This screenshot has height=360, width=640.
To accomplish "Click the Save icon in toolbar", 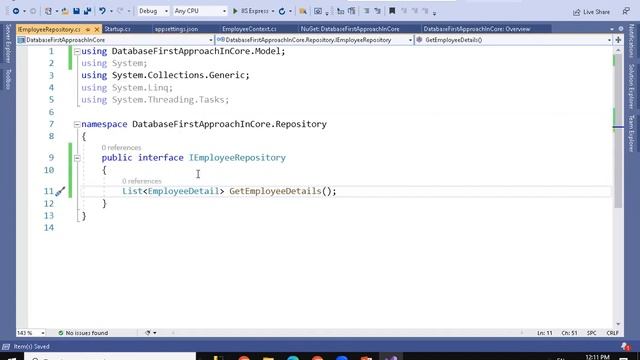I will [x=76, y=11].
